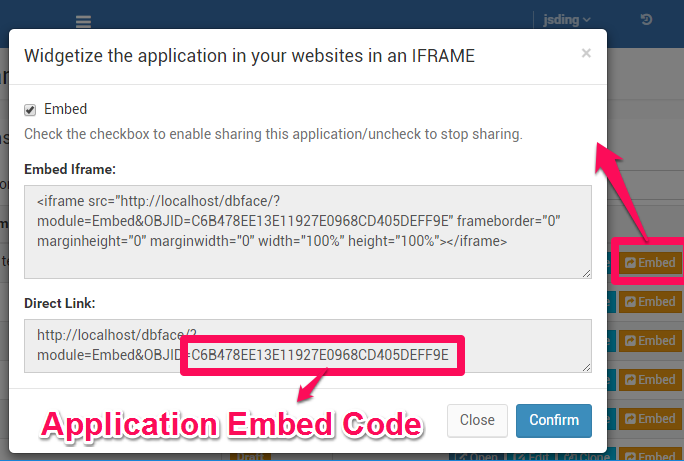Click the fourth Embed button in list

650,379
